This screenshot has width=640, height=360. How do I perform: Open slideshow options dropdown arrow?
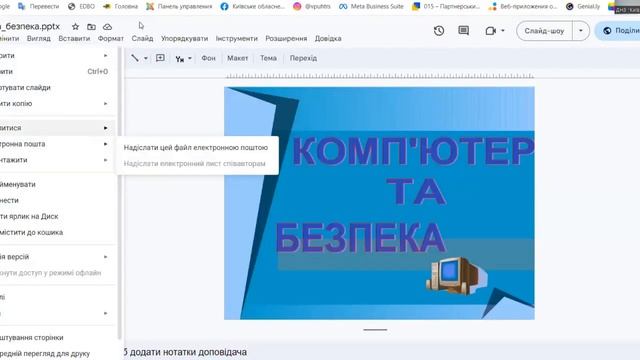[x=581, y=31]
